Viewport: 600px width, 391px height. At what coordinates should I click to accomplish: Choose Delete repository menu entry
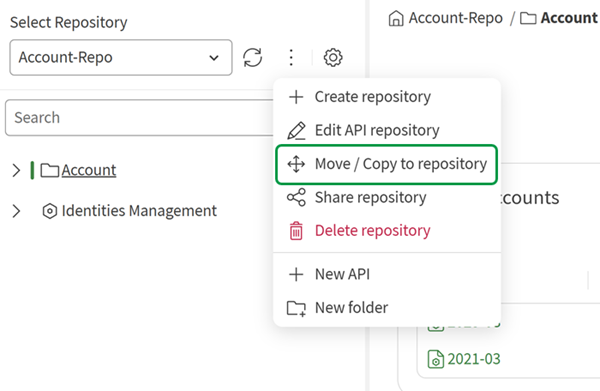point(386,231)
